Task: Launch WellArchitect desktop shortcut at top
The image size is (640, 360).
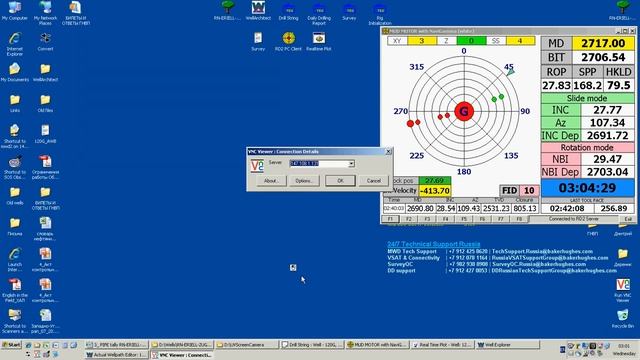Action: 258,11
